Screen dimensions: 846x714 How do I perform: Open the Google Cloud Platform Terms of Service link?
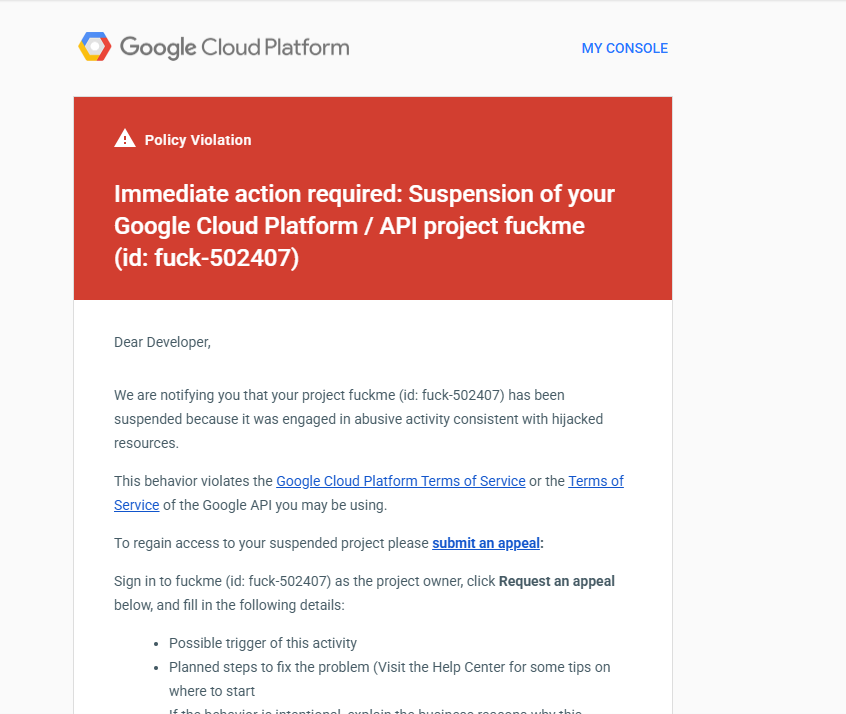(x=400, y=481)
